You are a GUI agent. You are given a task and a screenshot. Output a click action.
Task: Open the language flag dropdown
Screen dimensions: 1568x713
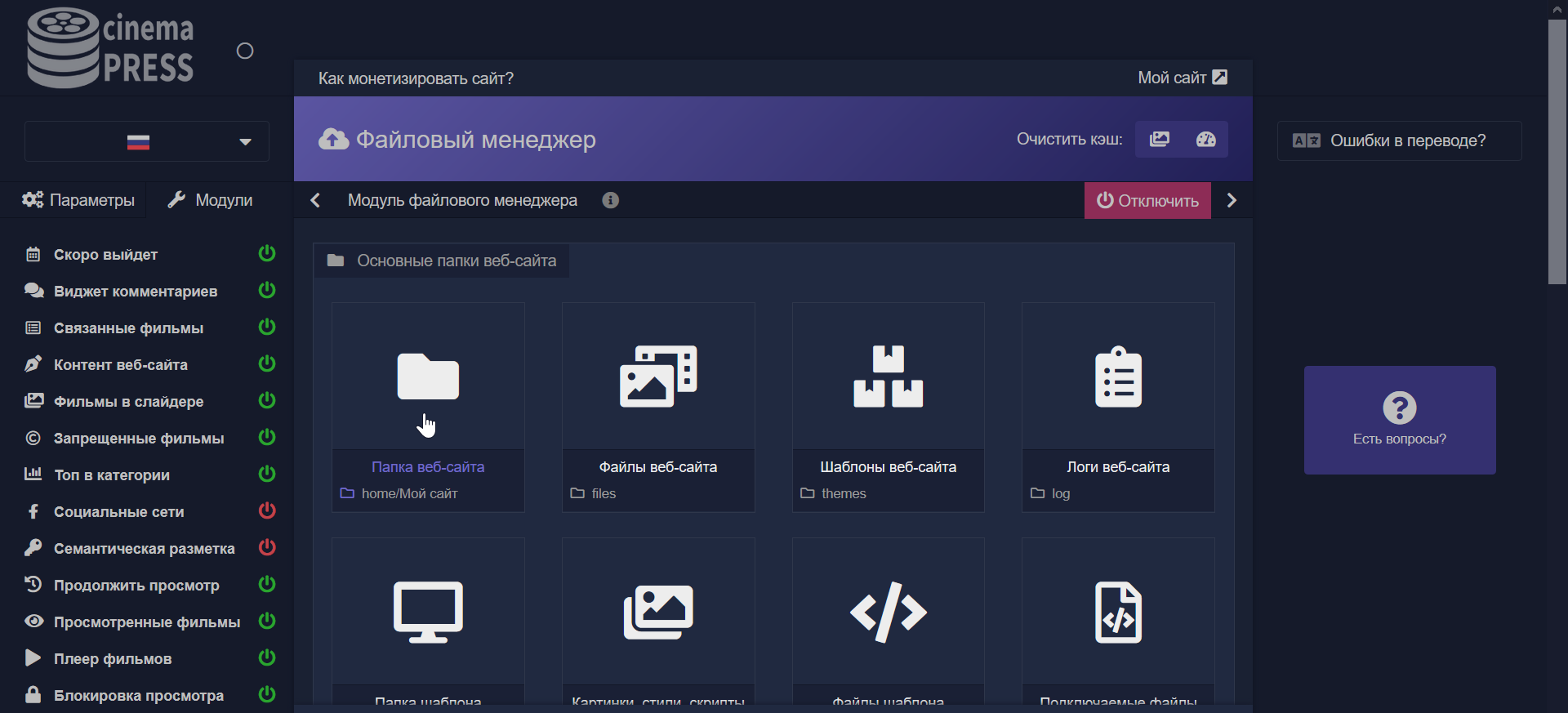[147, 142]
